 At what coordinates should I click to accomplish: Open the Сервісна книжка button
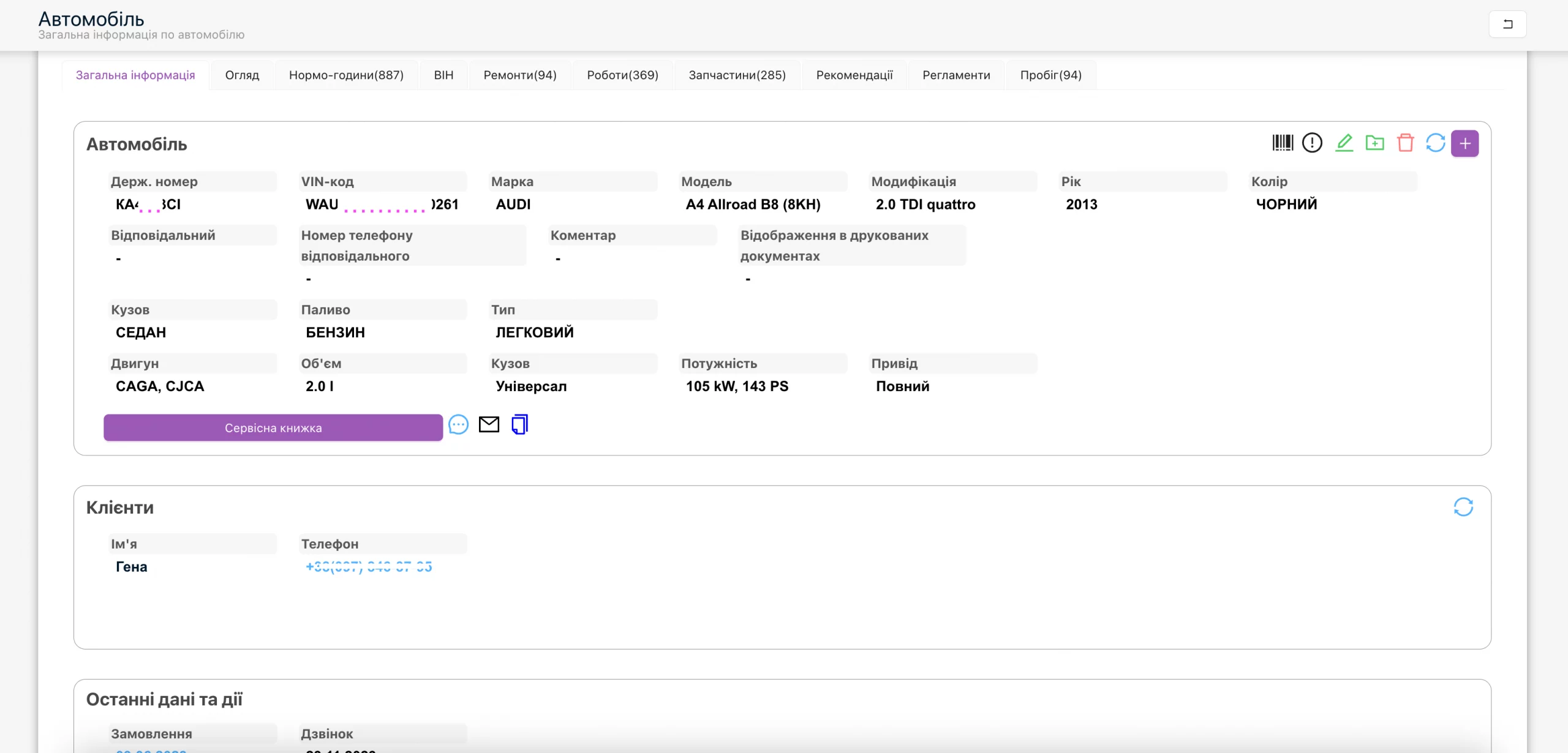[x=273, y=428]
